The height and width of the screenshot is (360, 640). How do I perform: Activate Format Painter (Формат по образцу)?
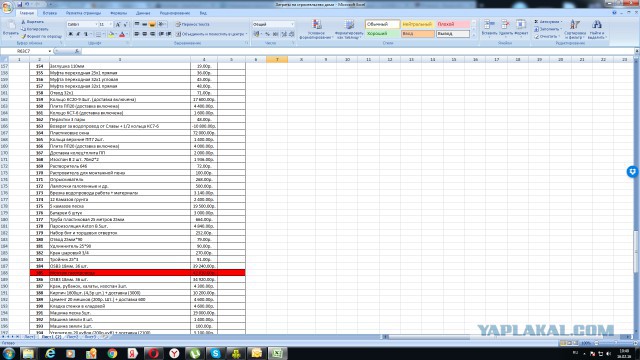42,36
